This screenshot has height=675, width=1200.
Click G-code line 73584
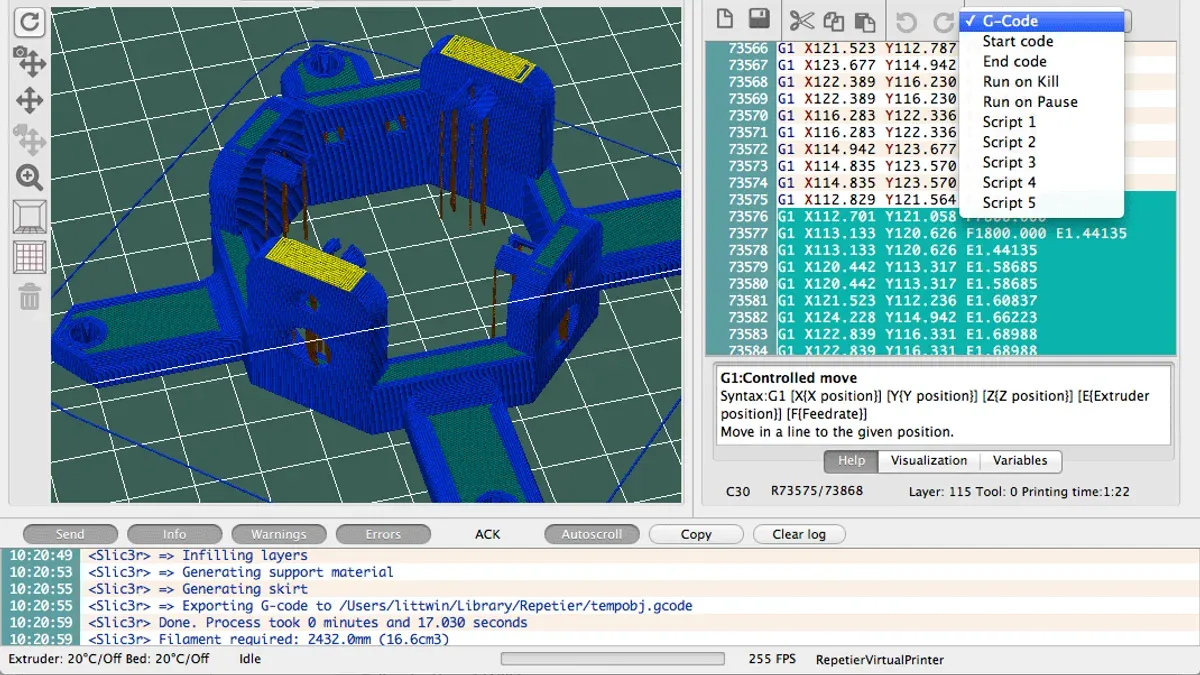[x=940, y=350]
